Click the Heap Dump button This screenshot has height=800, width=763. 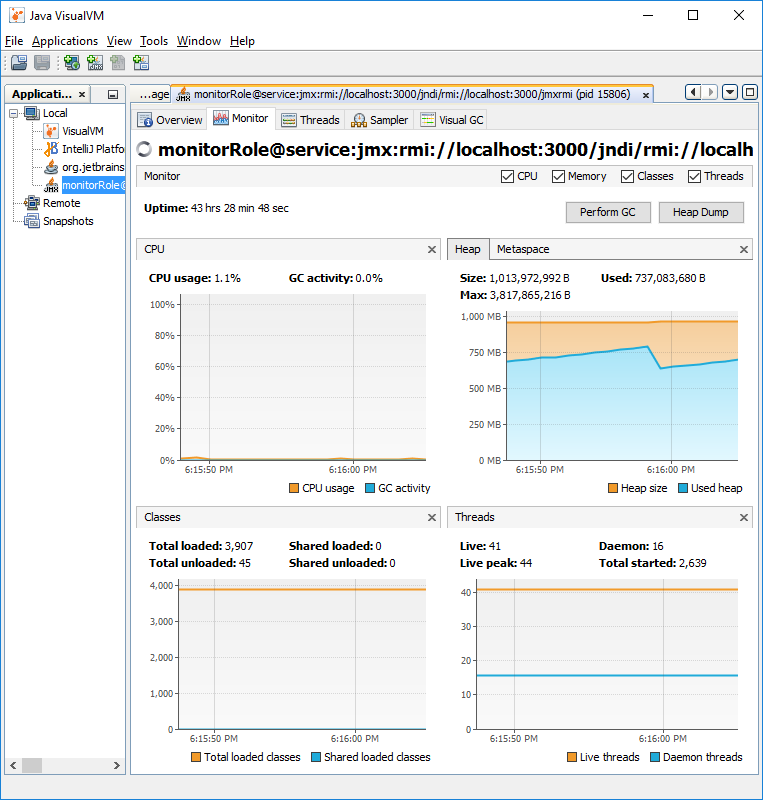pyautogui.click(x=700, y=212)
